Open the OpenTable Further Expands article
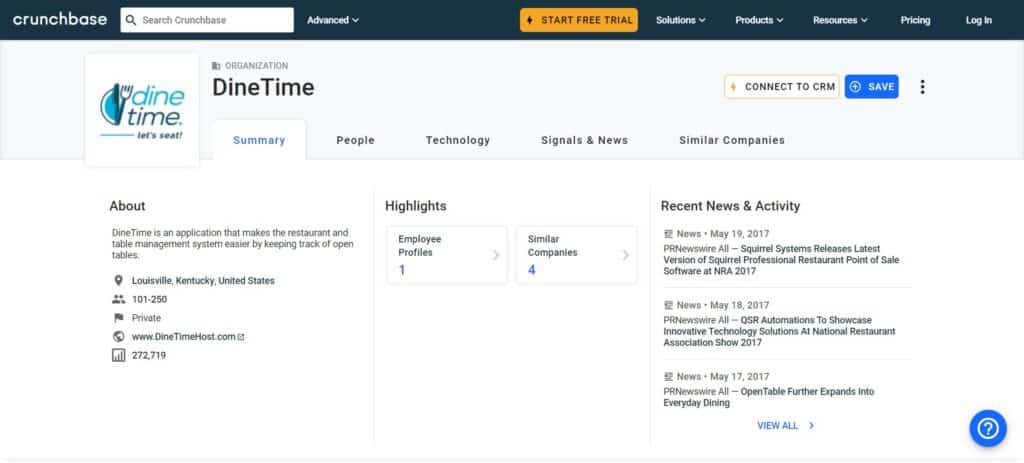 tap(769, 397)
